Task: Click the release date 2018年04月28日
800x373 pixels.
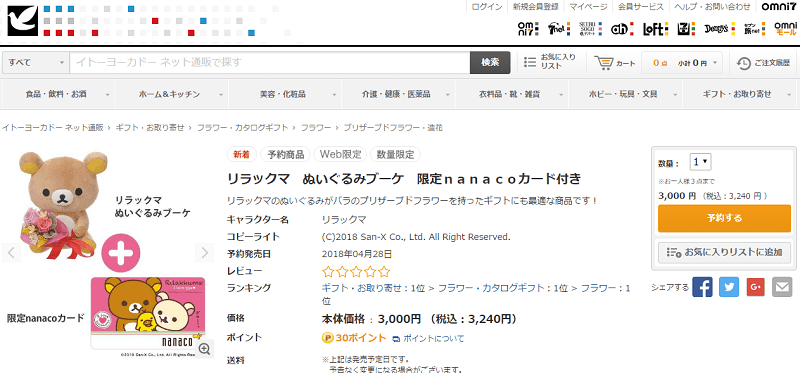Action: [x=357, y=254]
